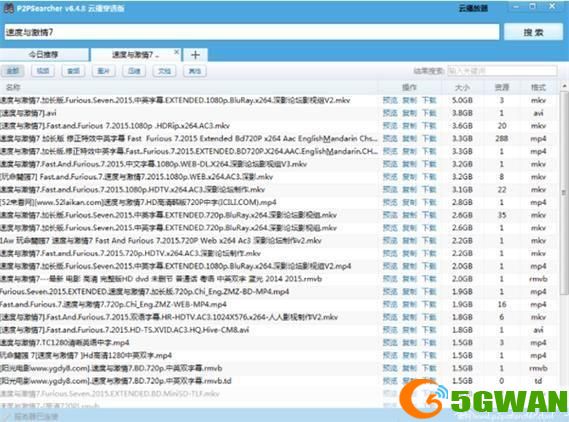Viewport: 569px width, 422px height.
Task: Click 预览 for the 3.3GB result with 288 sources
Action: coord(390,139)
